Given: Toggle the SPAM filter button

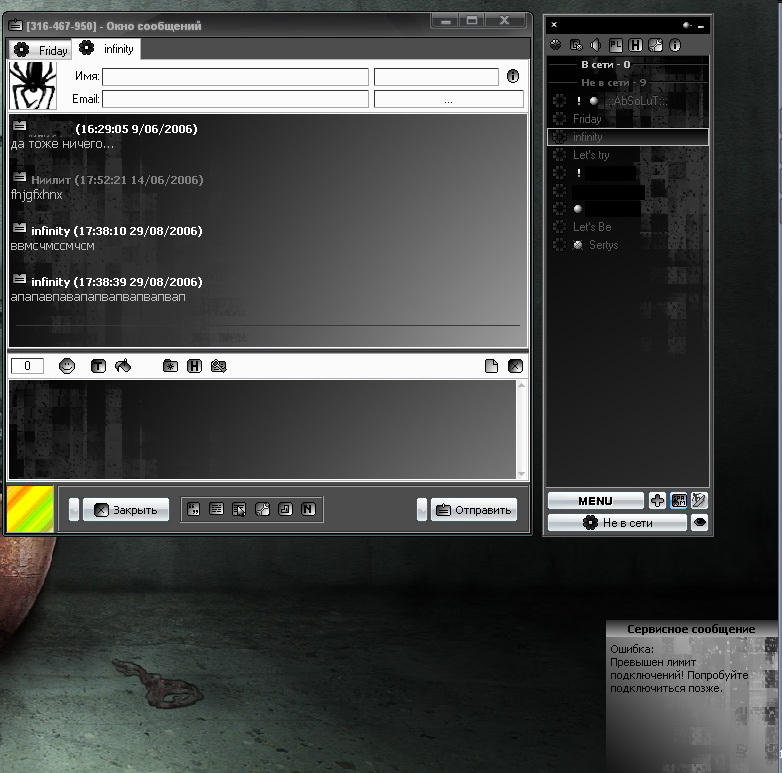Looking at the screenshot, I should point(679,500).
